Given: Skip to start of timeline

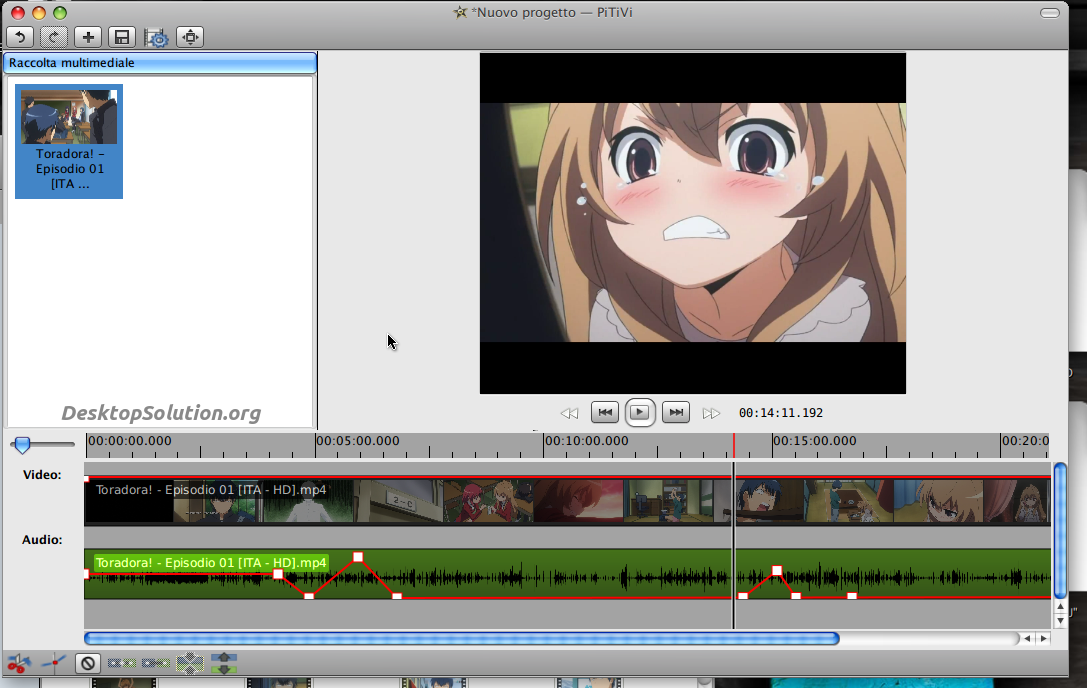Looking at the screenshot, I should 604,412.
